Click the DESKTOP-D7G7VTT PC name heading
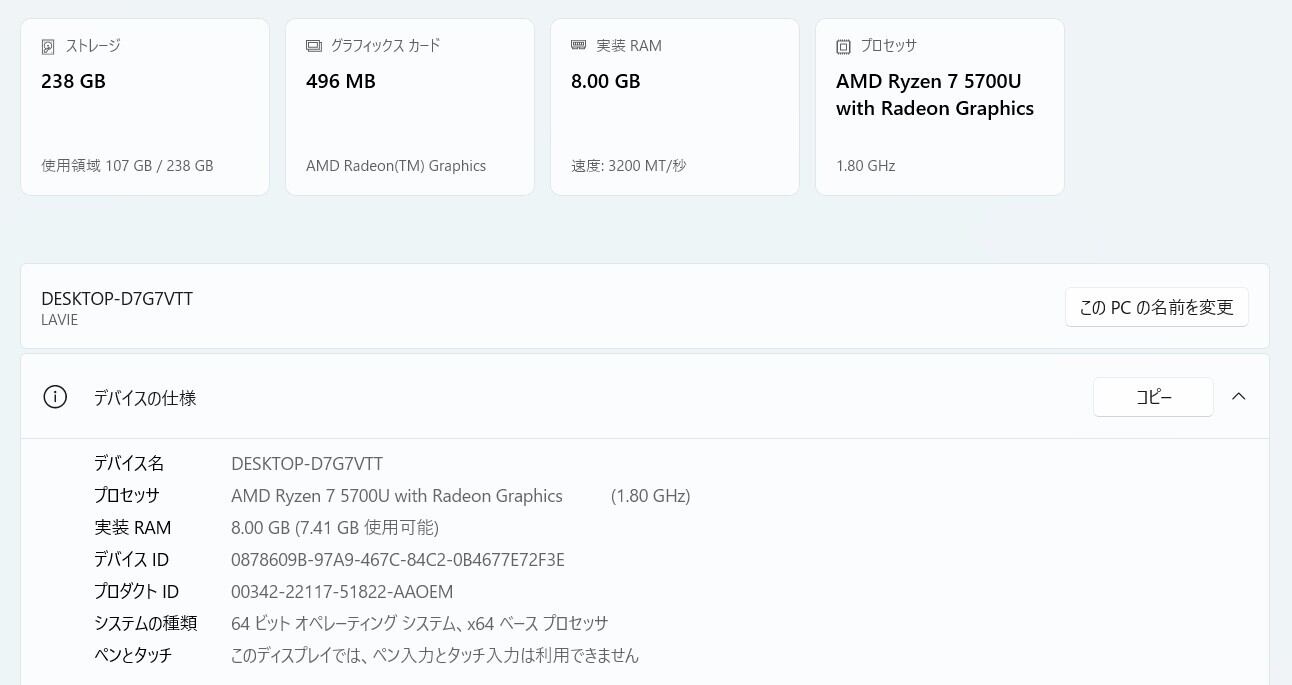The height and width of the screenshot is (685, 1292). (x=117, y=299)
